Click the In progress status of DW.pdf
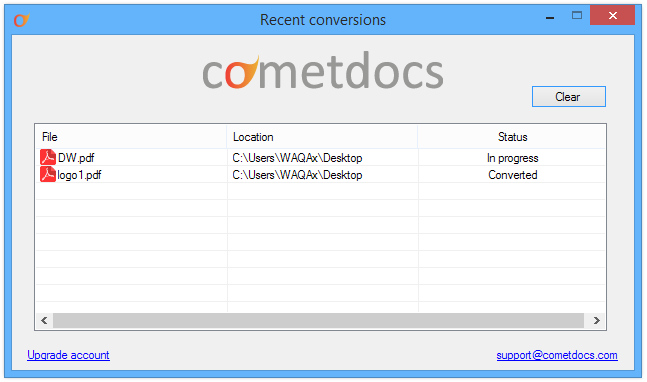Viewport: 647px width, 382px height. pyautogui.click(x=512, y=158)
